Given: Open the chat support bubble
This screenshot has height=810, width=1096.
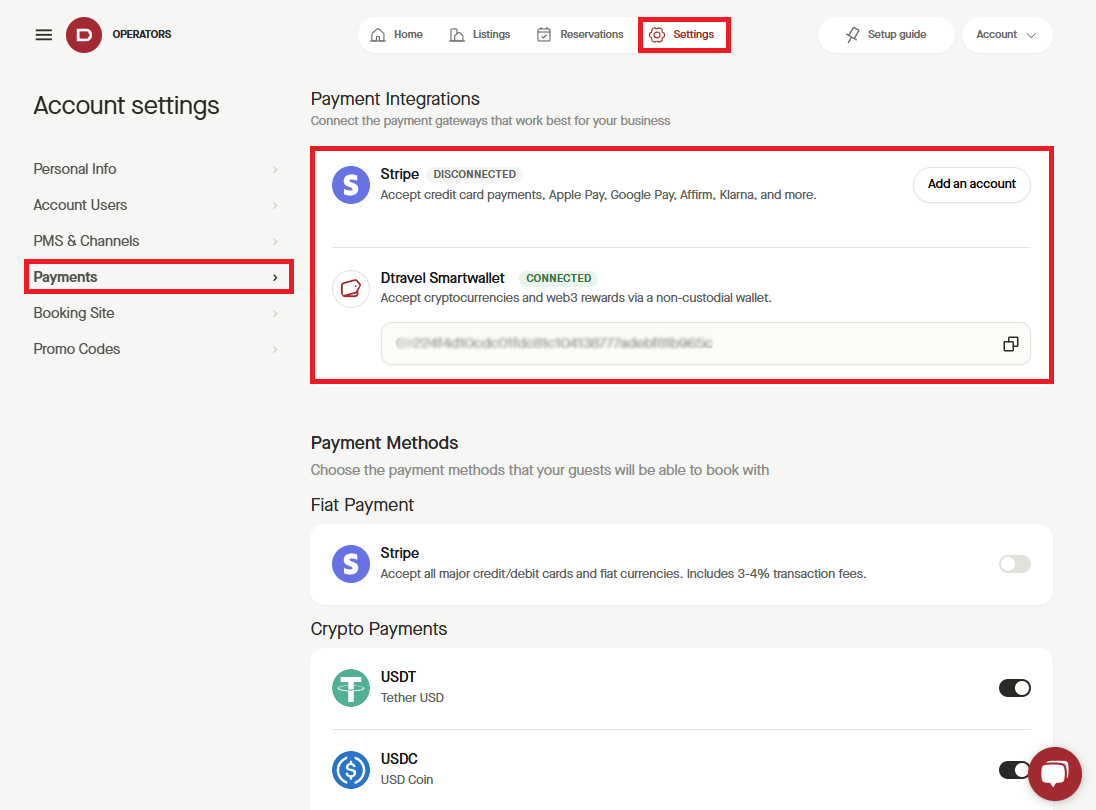Looking at the screenshot, I should [x=1055, y=774].
